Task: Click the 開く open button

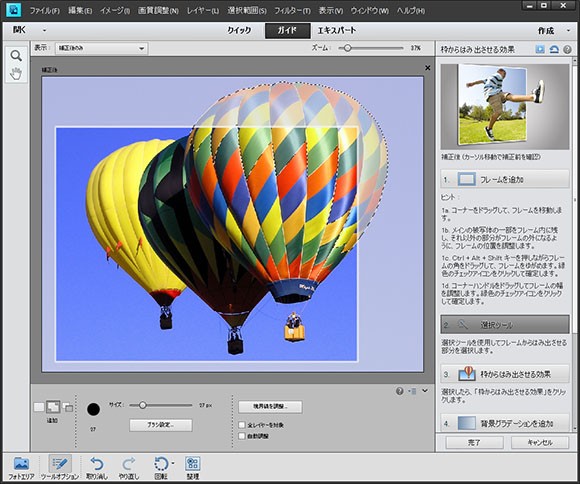Action: 19,30
